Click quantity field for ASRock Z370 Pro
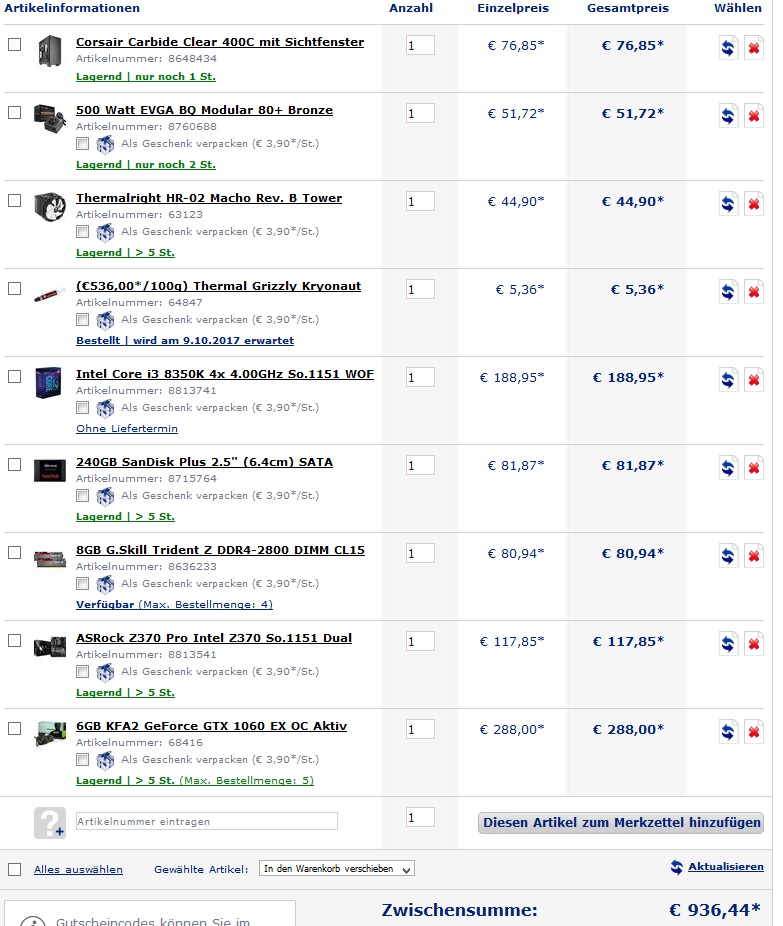This screenshot has height=926, width=783. pyautogui.click(x=420, y=641)
